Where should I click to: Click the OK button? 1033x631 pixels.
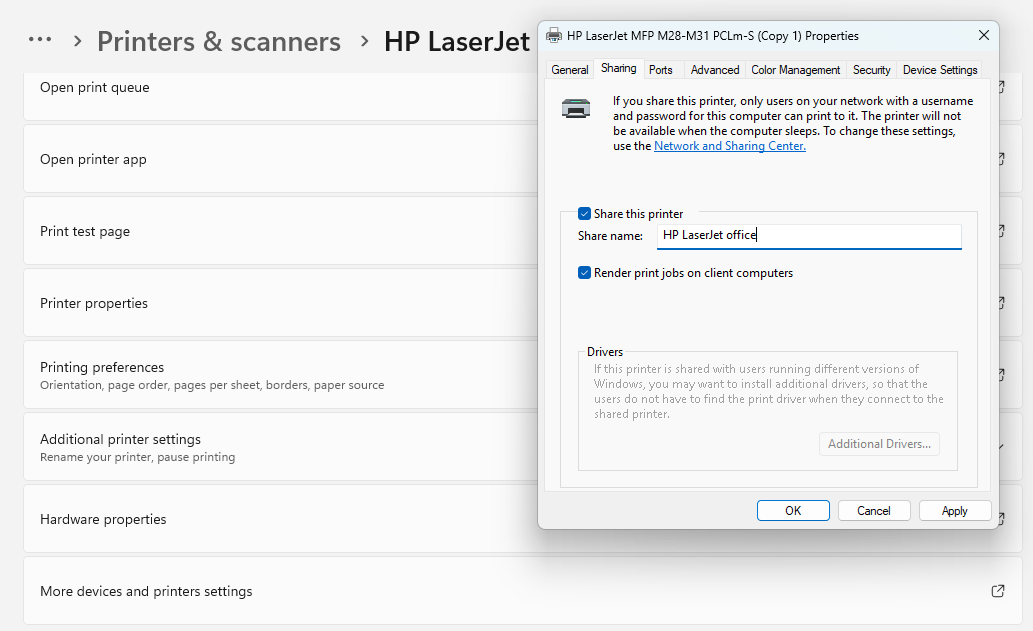coord(793,510)
